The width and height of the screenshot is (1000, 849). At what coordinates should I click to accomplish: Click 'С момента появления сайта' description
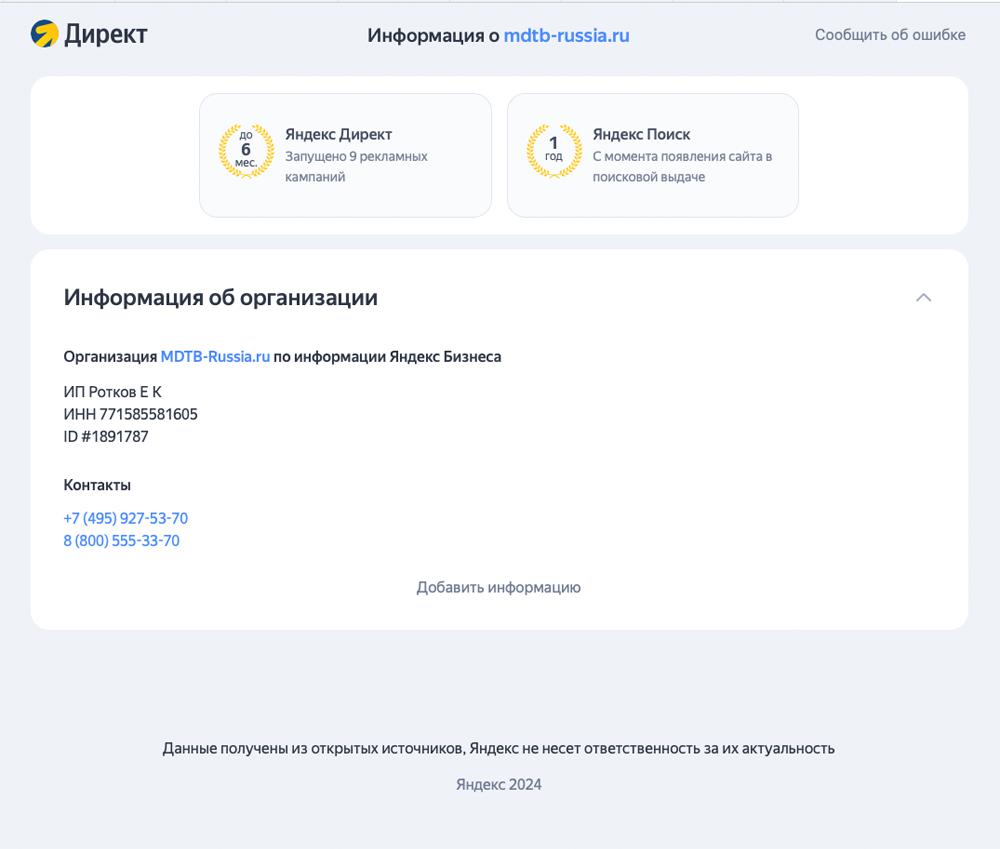click(682, 166)
